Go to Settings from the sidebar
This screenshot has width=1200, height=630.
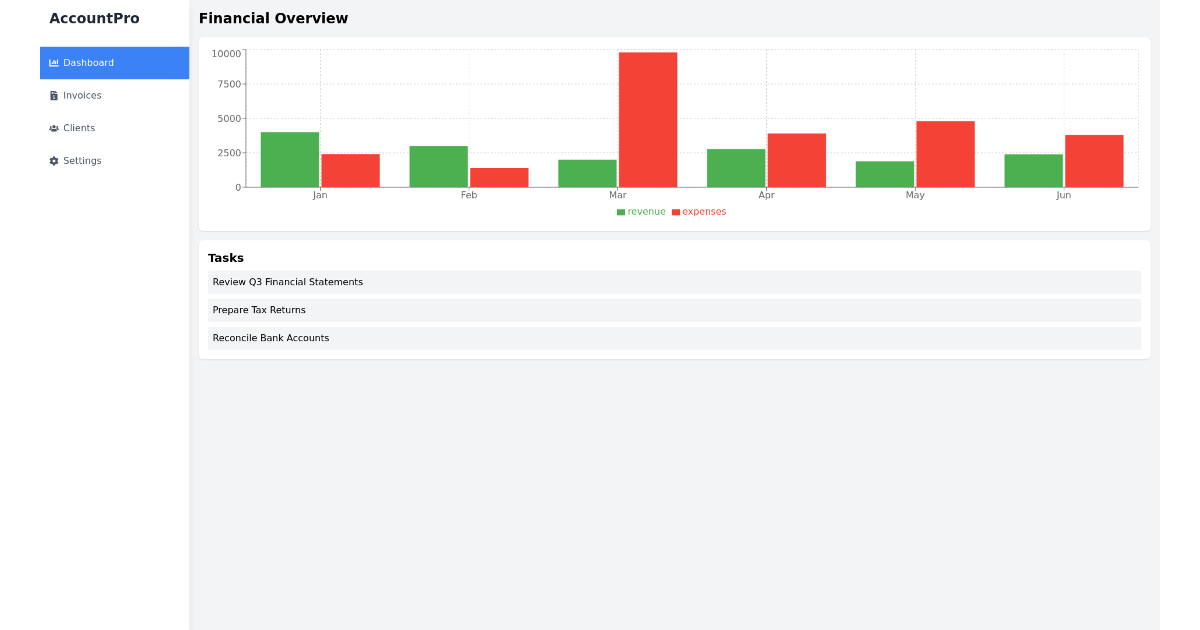(x=82, y=160)
